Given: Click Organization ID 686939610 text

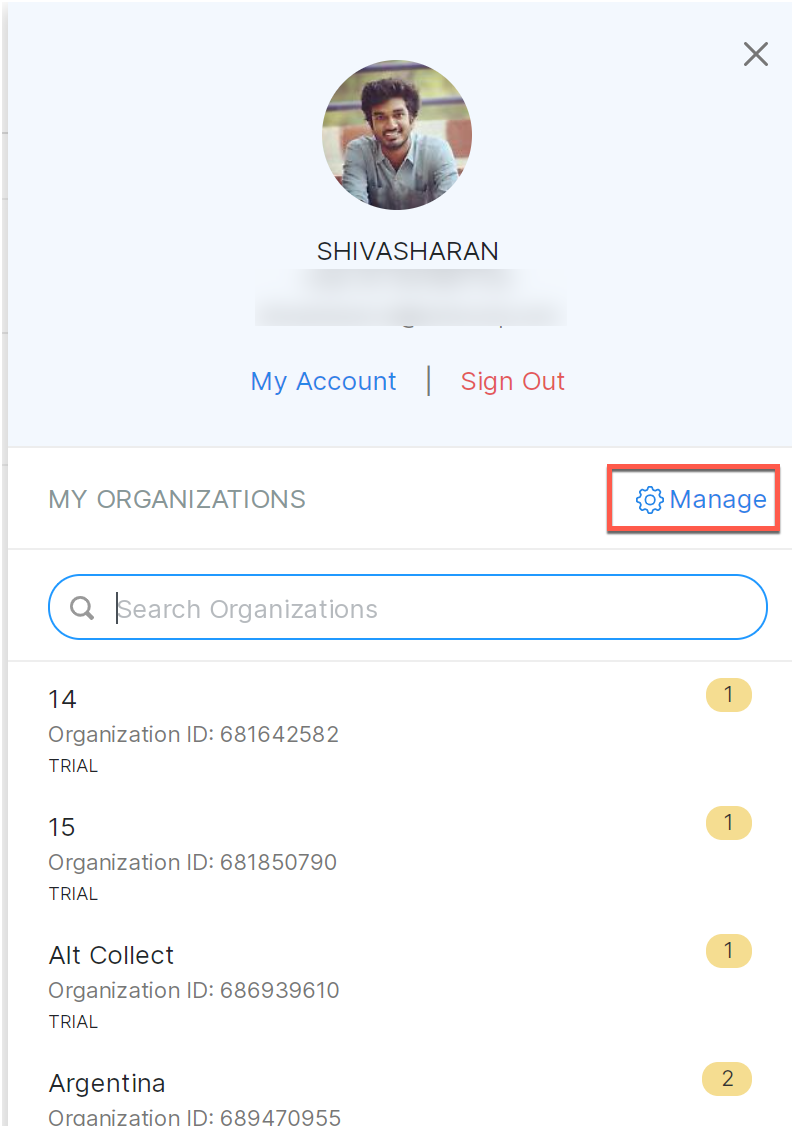Looking at the screenshot, I should click(x=194, y=990).
